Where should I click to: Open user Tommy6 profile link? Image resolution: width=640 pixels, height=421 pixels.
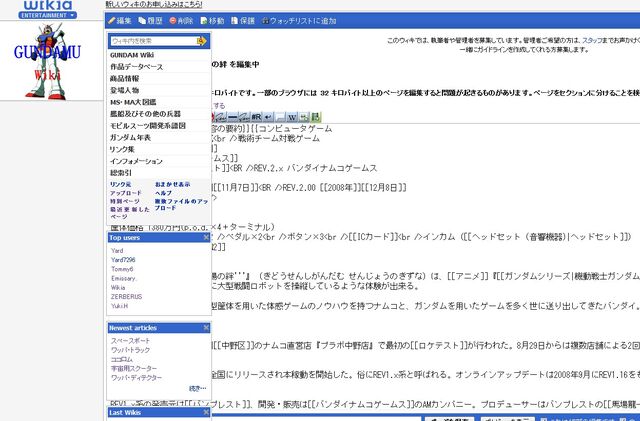tap(122, 269)
